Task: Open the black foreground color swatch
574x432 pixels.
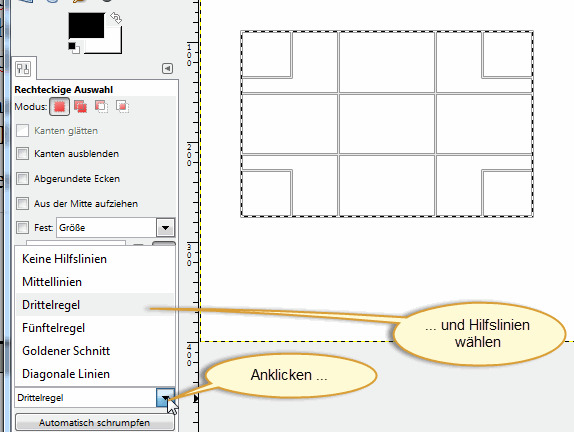Action: [86, 25]
